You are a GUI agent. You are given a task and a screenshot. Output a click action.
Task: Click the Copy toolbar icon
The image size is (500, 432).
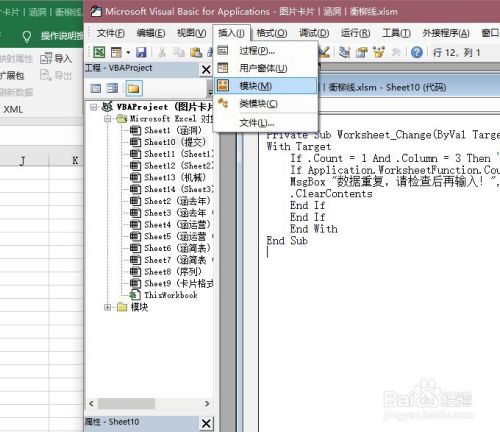(x=179, y=52)
